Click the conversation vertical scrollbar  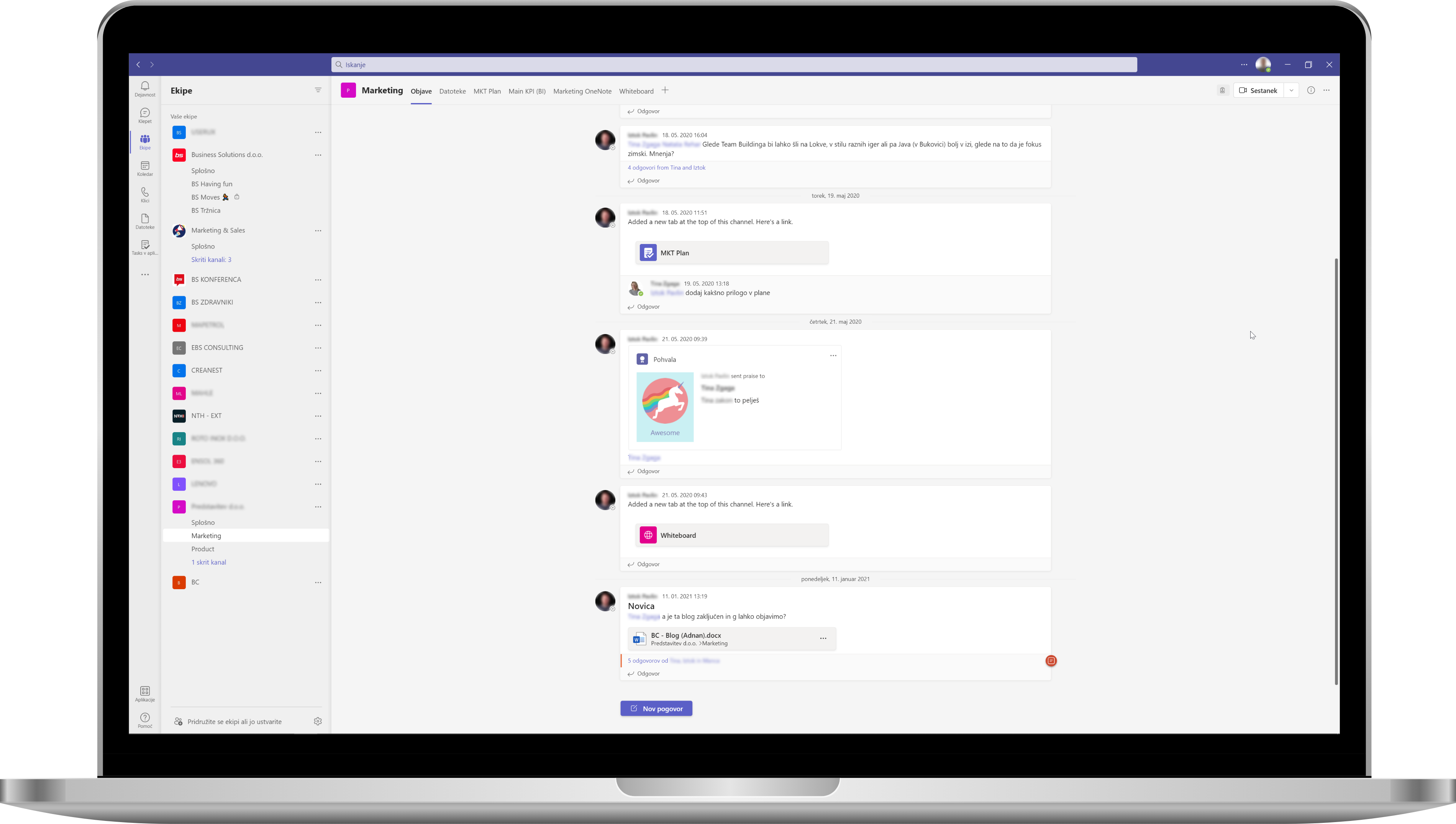click(x=1336, y=471)
